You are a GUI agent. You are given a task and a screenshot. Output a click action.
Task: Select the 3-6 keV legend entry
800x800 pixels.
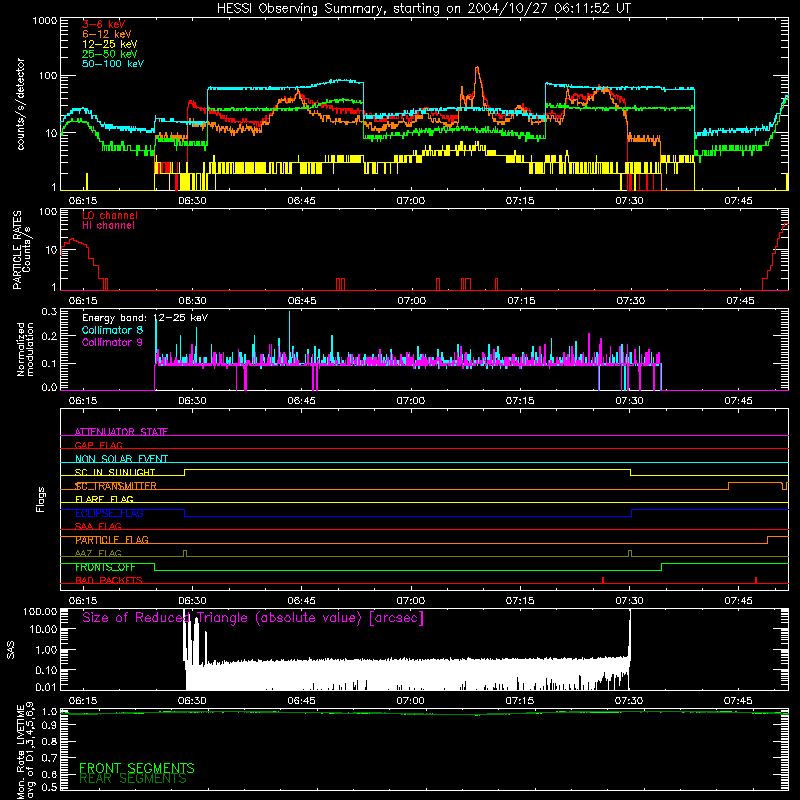(103, 24)
